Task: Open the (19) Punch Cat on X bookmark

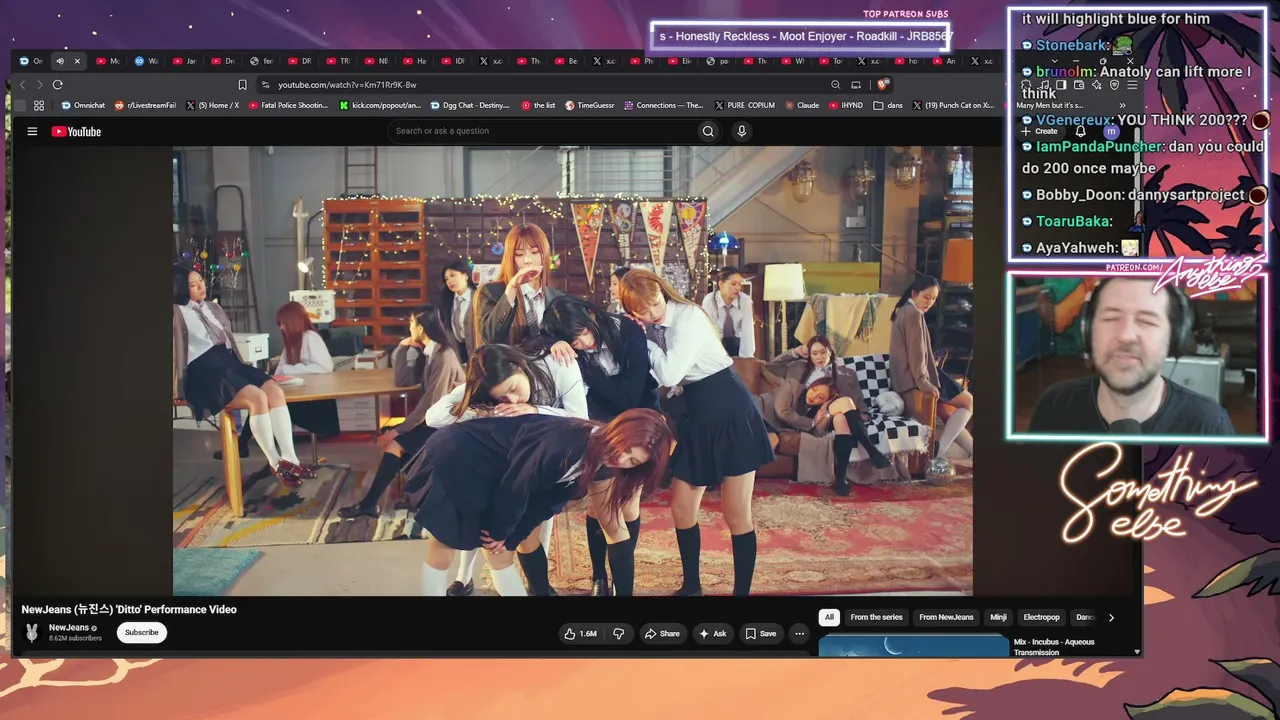Action: click(952, 105)
